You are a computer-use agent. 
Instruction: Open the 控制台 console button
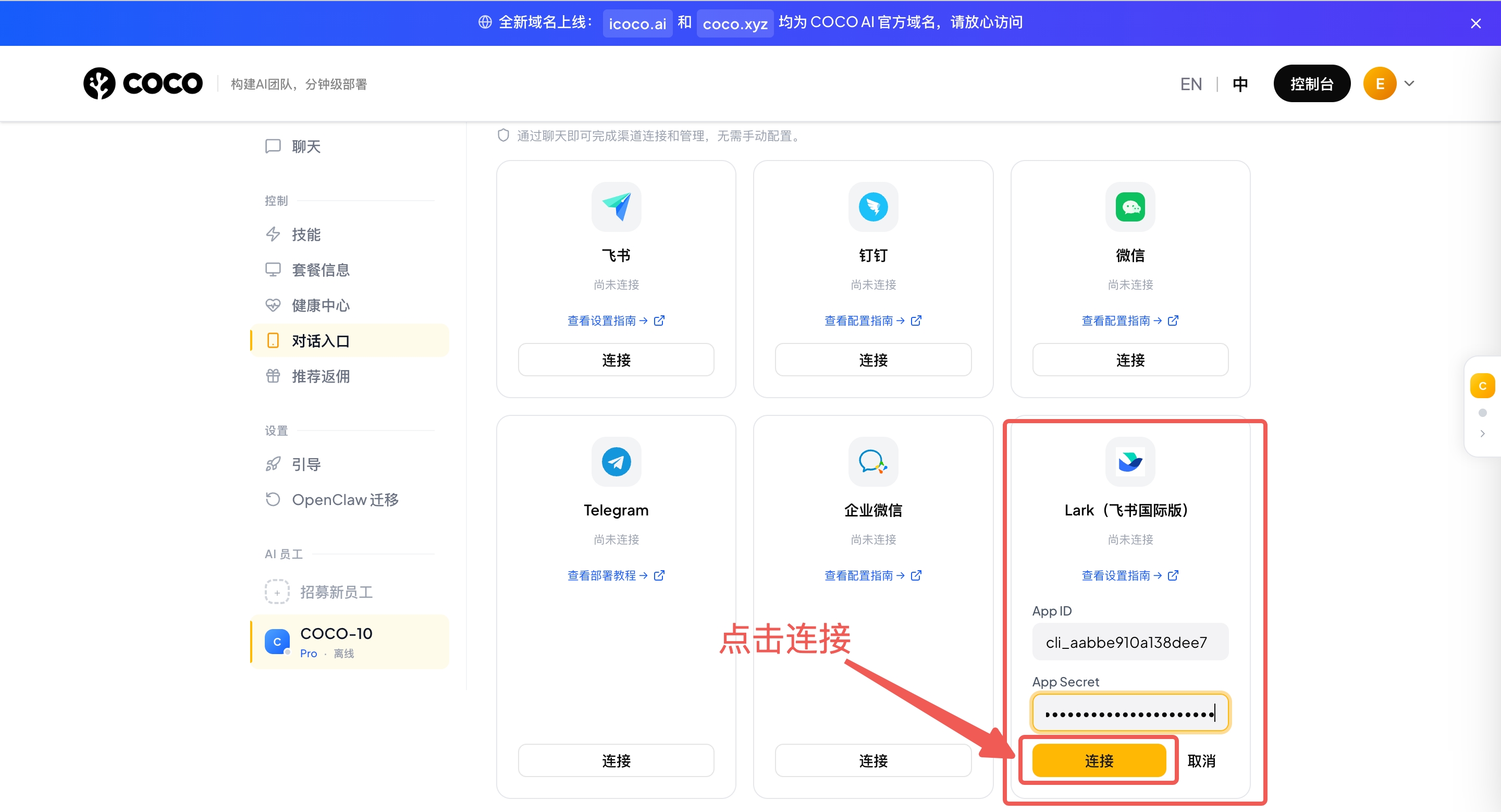[x=1311, y=83]
